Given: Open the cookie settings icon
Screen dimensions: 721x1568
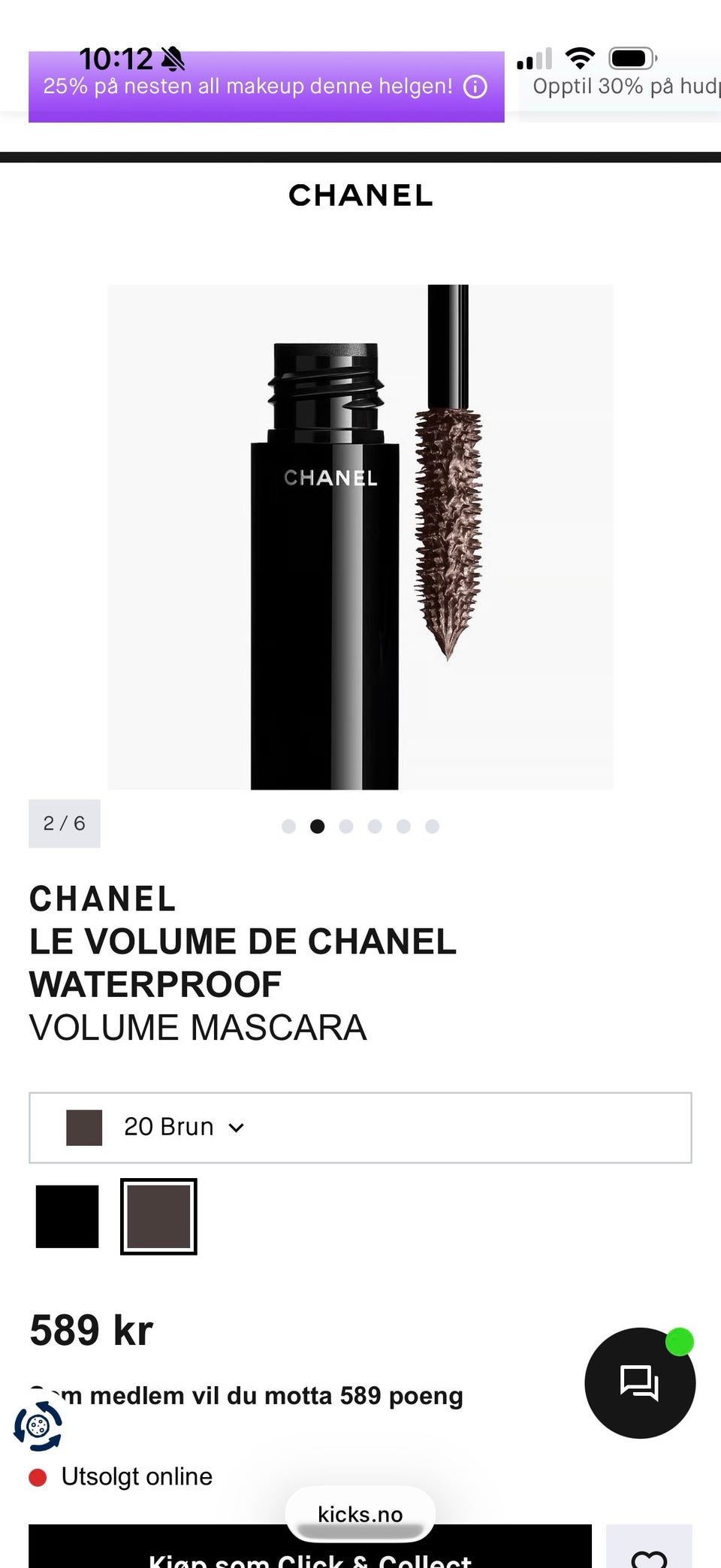Looking at the screenshot, I should pyautogui.click(x=38, y=1425).
